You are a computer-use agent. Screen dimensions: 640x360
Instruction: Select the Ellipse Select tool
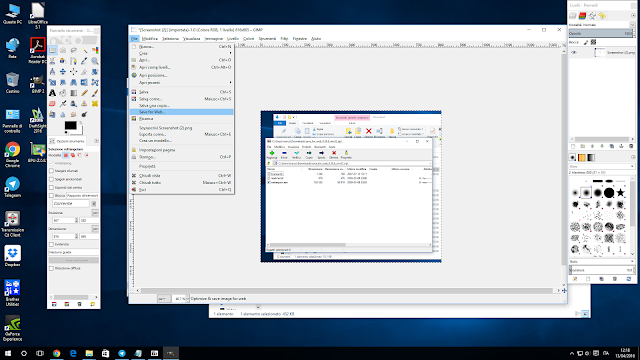(63, 50)
